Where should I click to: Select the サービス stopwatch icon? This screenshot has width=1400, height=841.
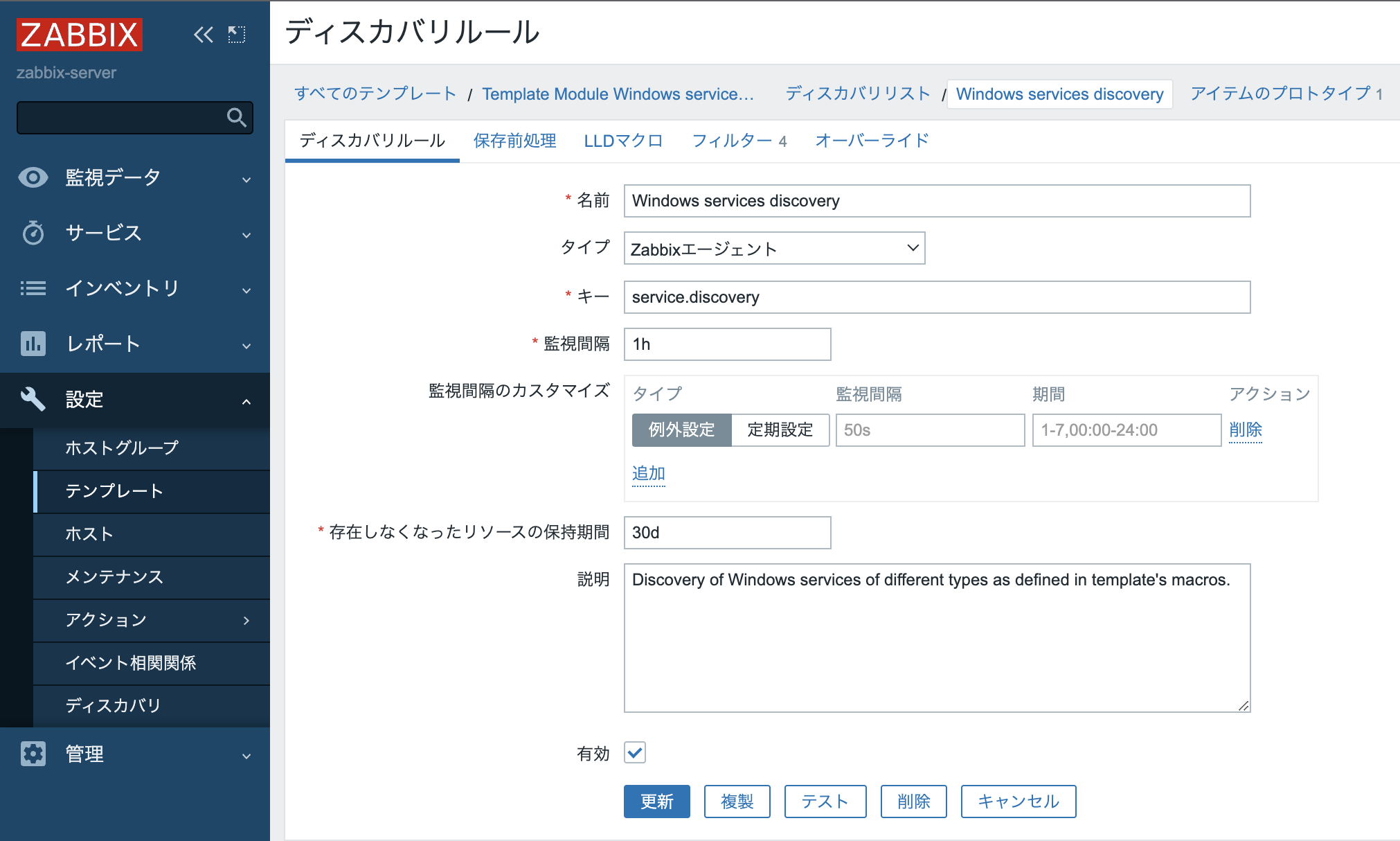(x=33, y=233)
